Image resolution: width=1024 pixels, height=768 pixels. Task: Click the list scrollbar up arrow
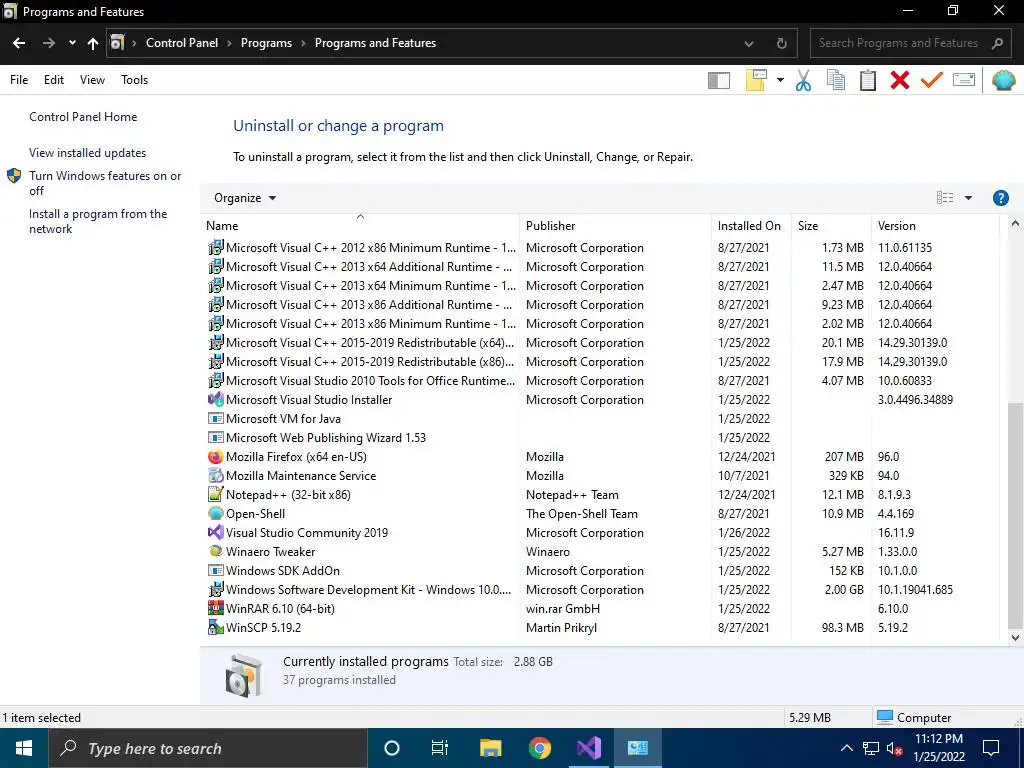point(1015,224)
